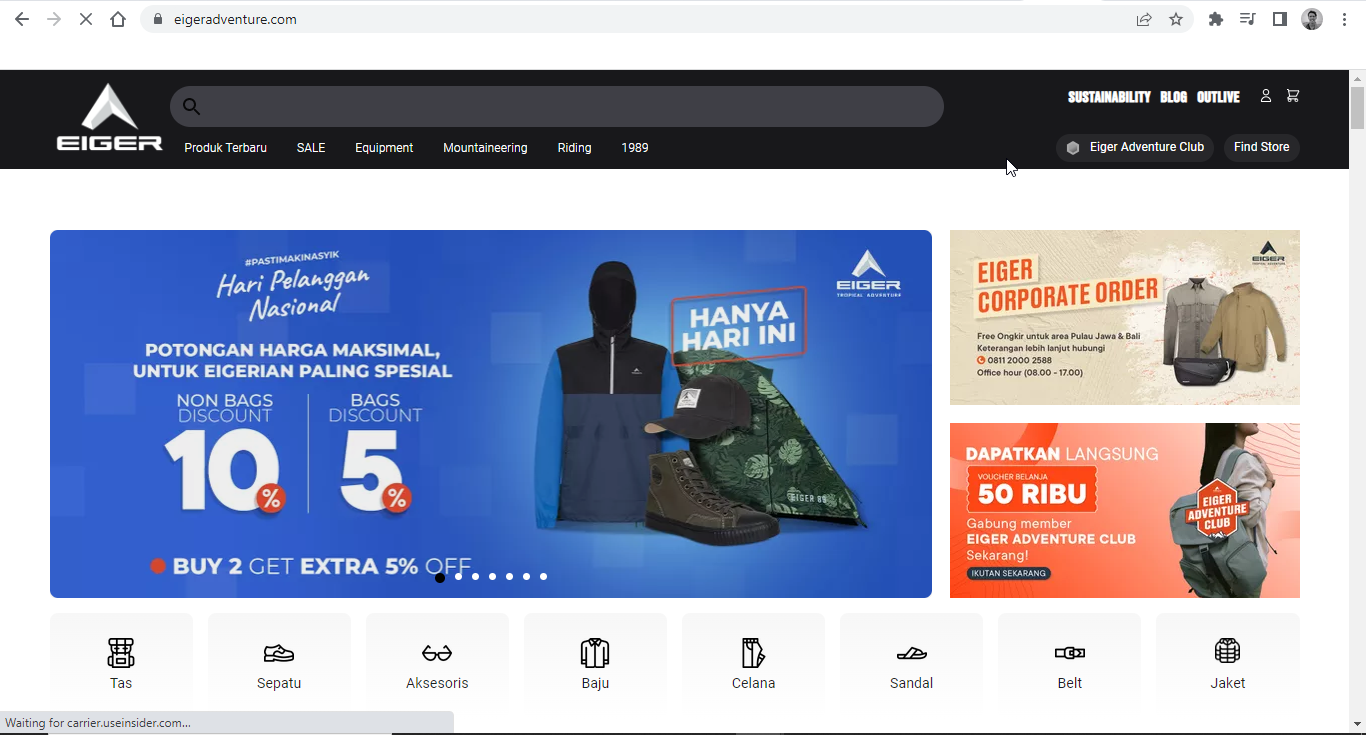
Task: View site info via padlock icon
Action: coord(157,19)
